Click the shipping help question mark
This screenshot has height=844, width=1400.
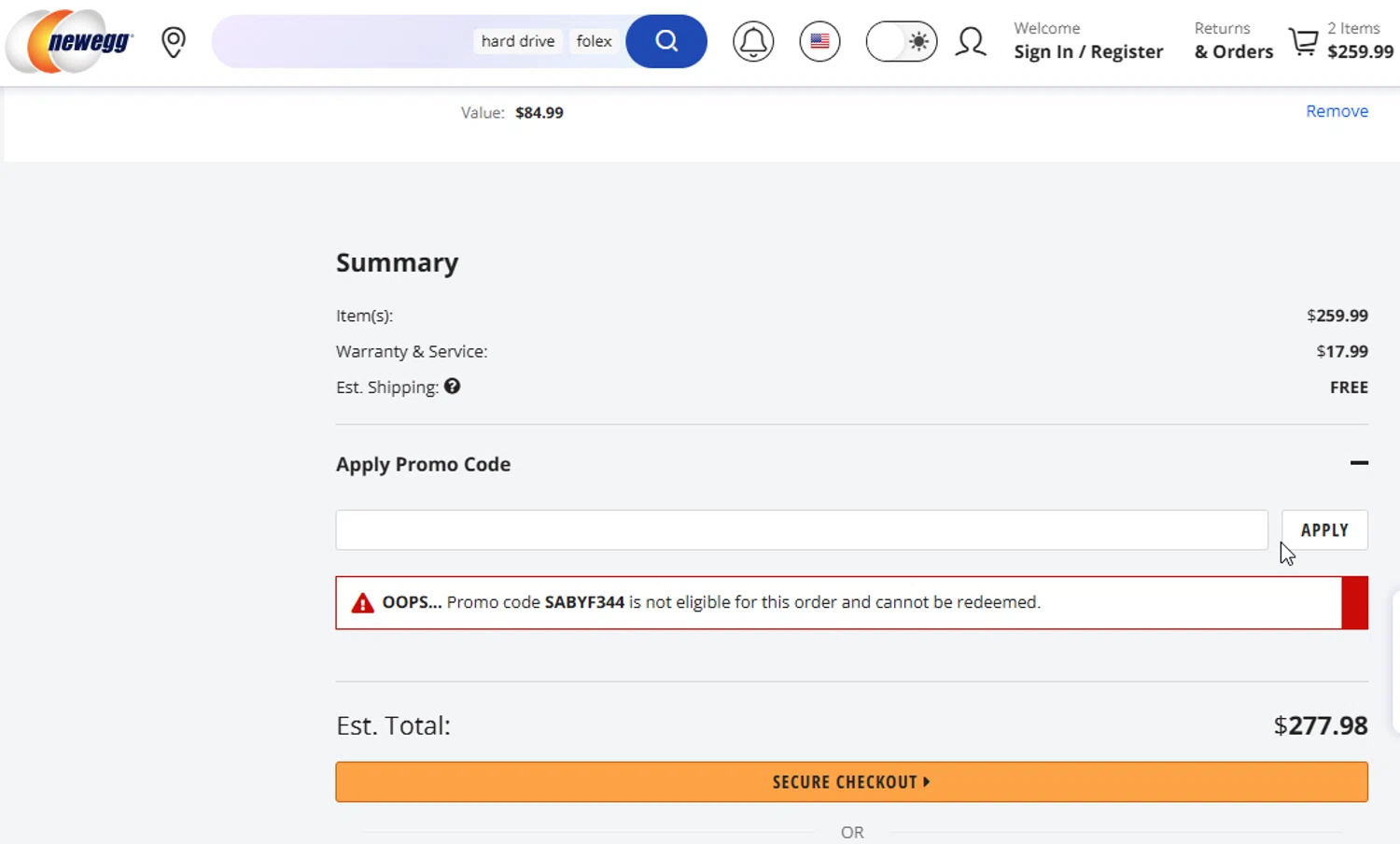coord(452,387)
